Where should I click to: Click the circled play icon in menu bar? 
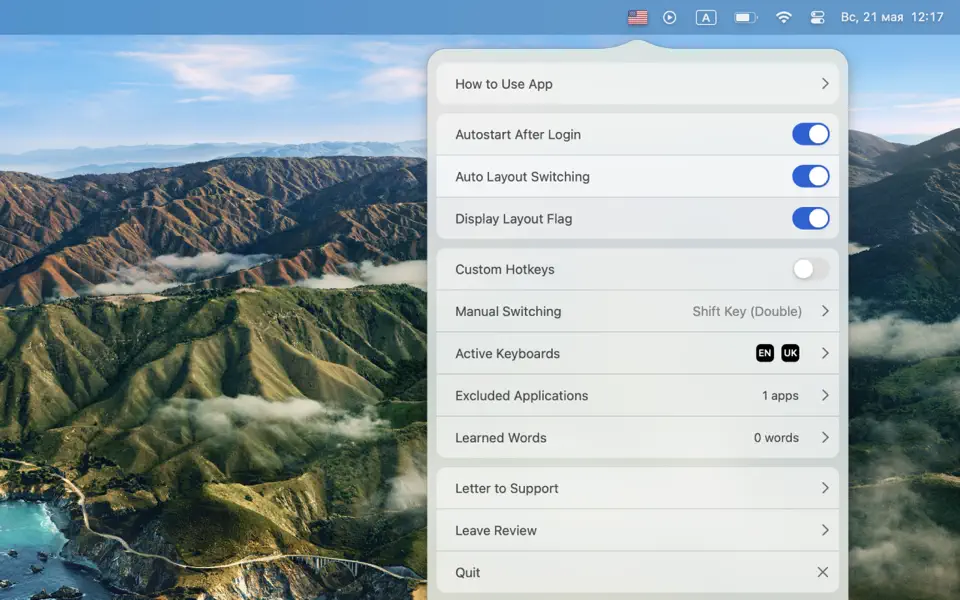coord(670,16)
